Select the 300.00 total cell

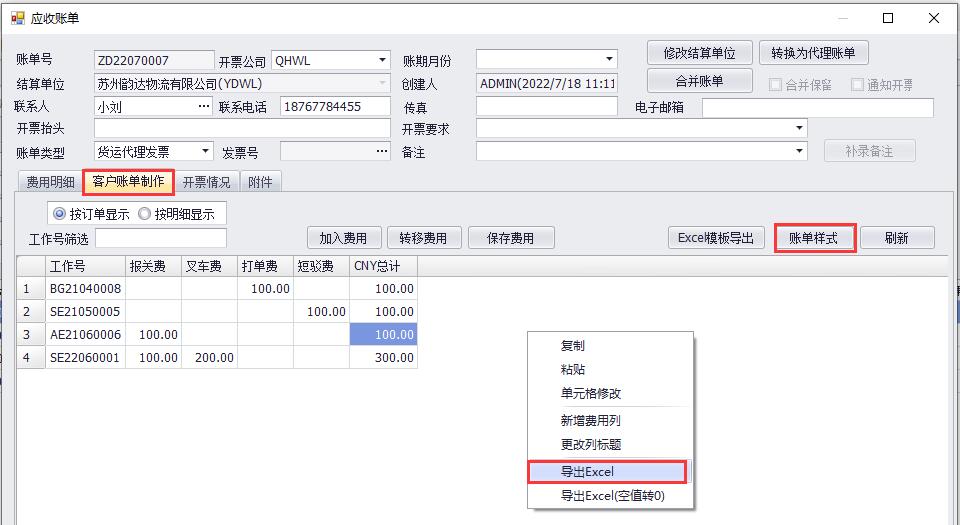(384, 357)
